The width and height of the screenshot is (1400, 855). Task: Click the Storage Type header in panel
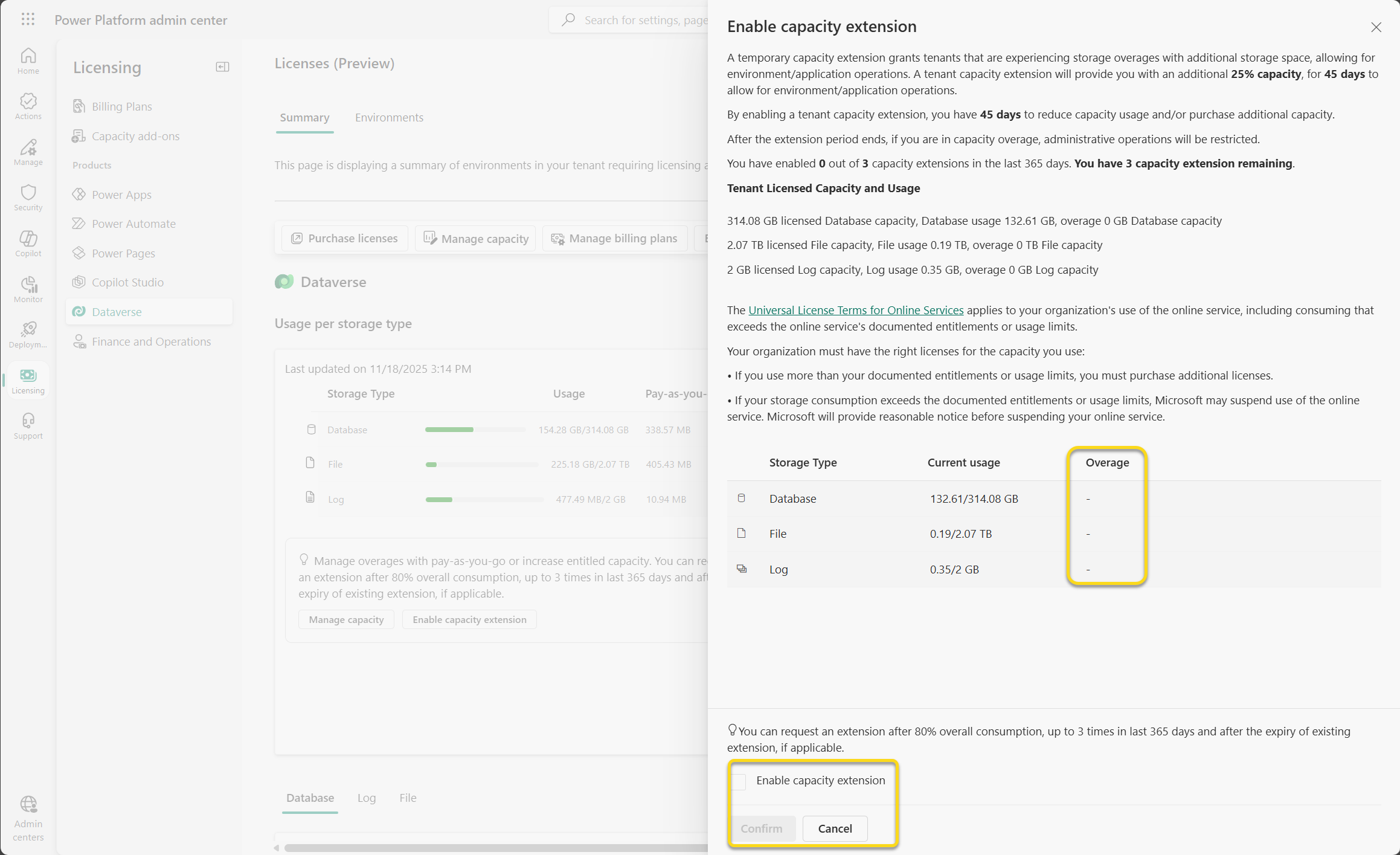click(803, 463)
